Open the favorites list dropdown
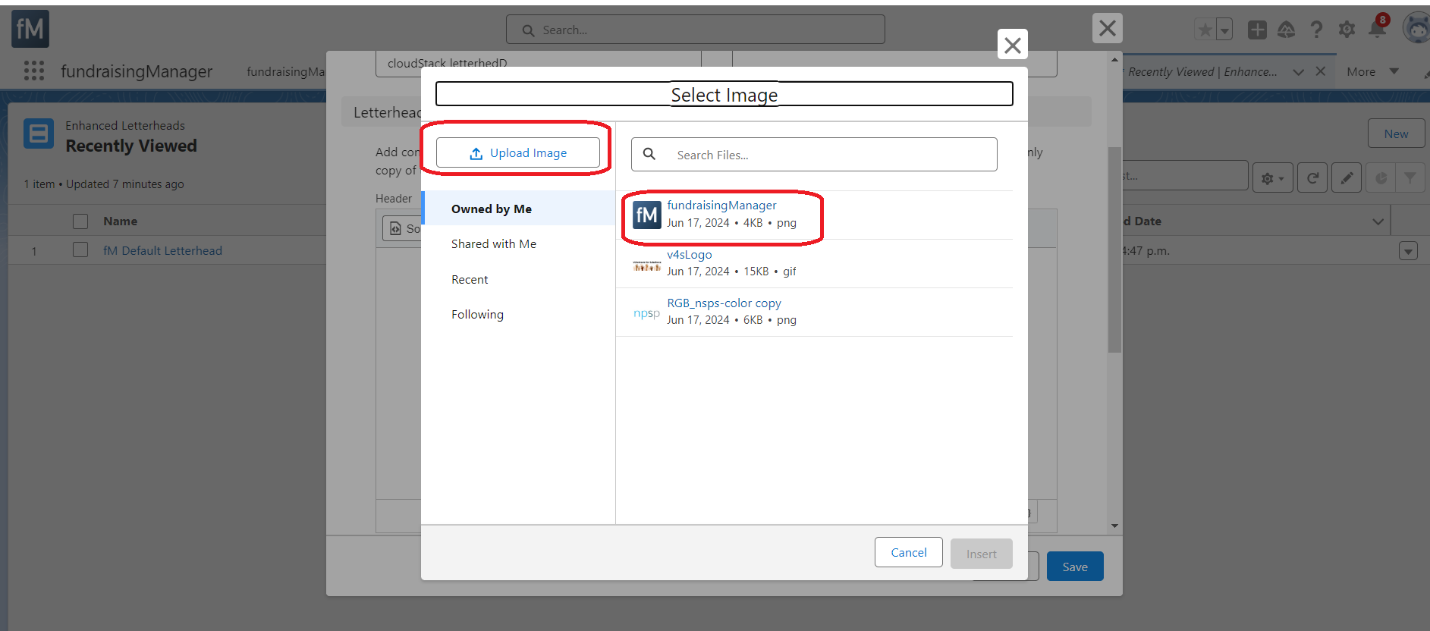This screenshot has width=1430, height=631. pyautogui.click(x=1225, y=30)
